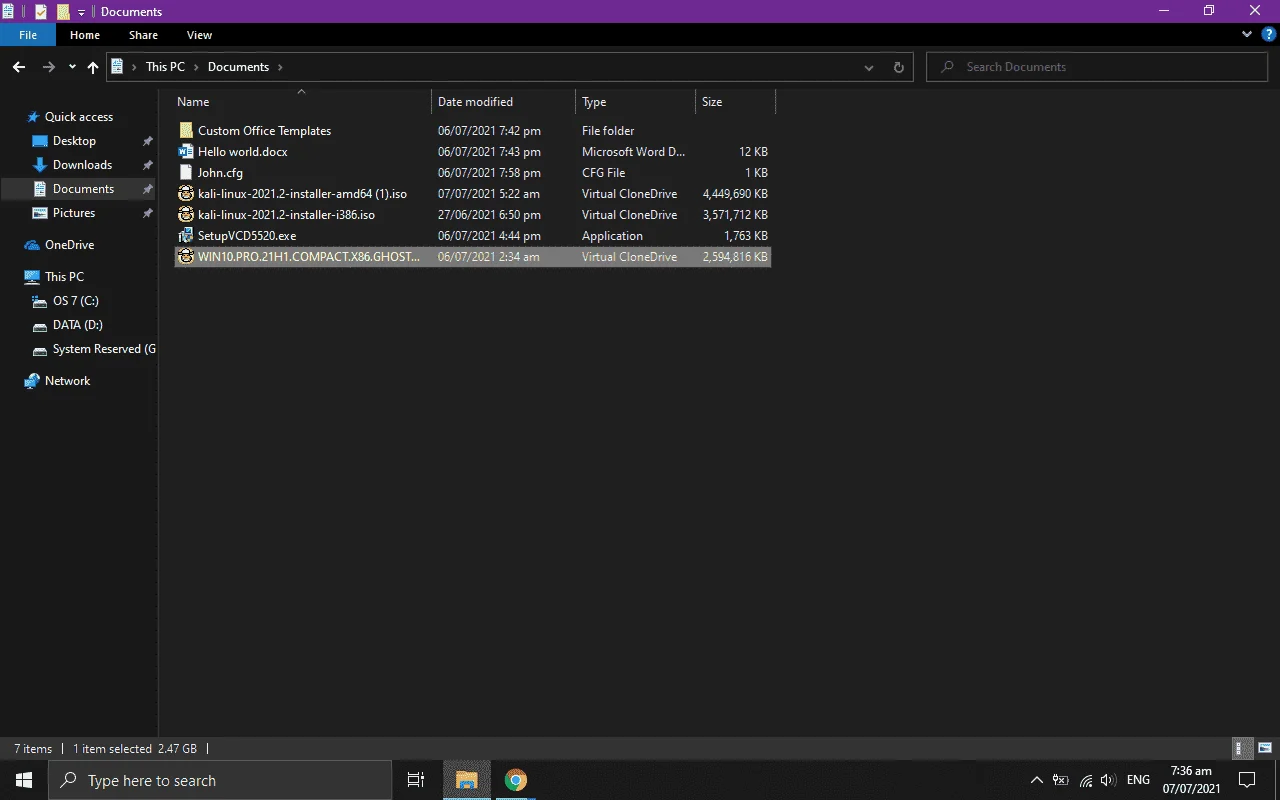Image resolution: width=1280 pixels, height=800 pixels.
Task: Click the Search Documents field
Action: [1097, 67]
